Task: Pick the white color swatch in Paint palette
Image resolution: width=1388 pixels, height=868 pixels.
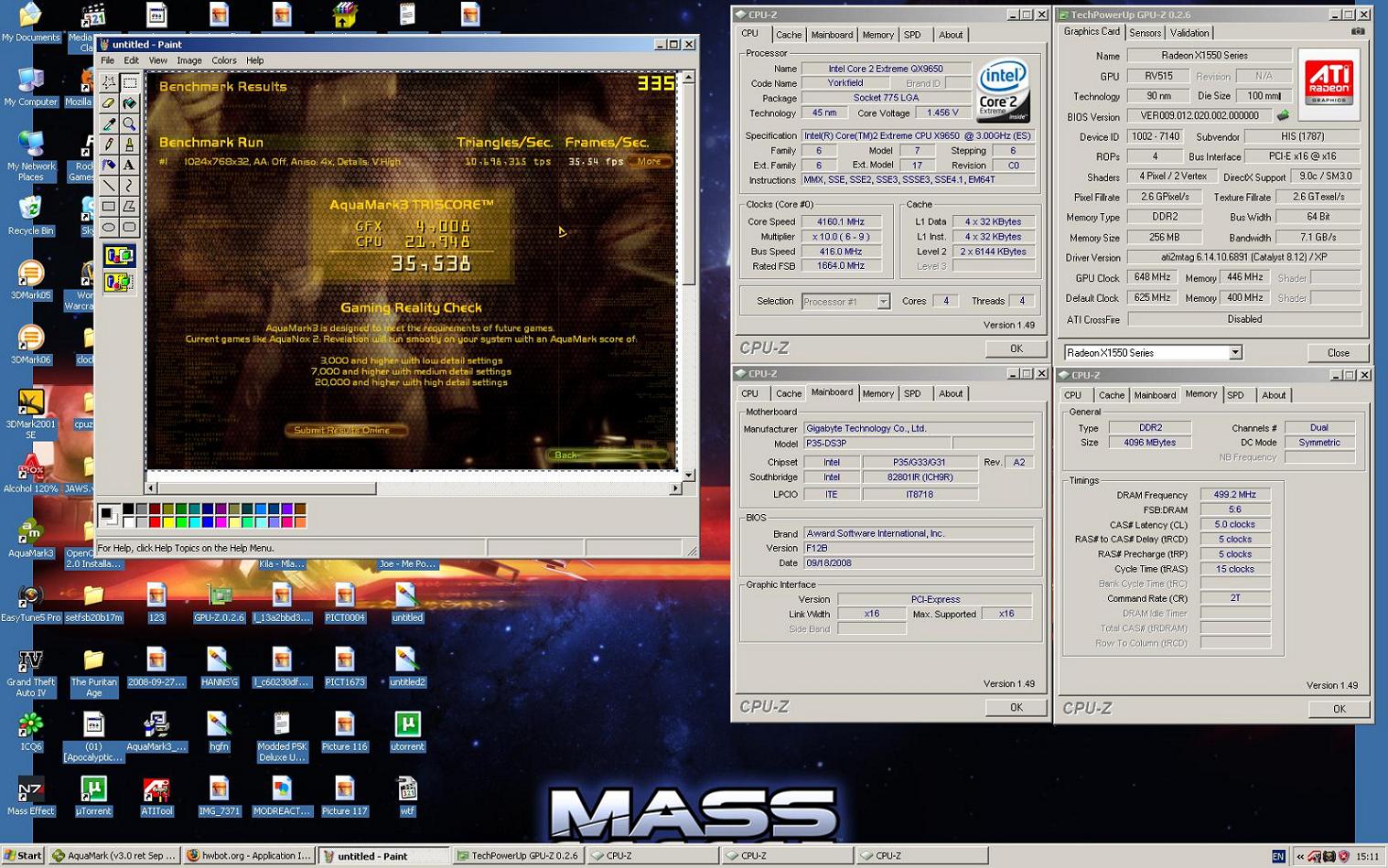Action: [128, 522]
